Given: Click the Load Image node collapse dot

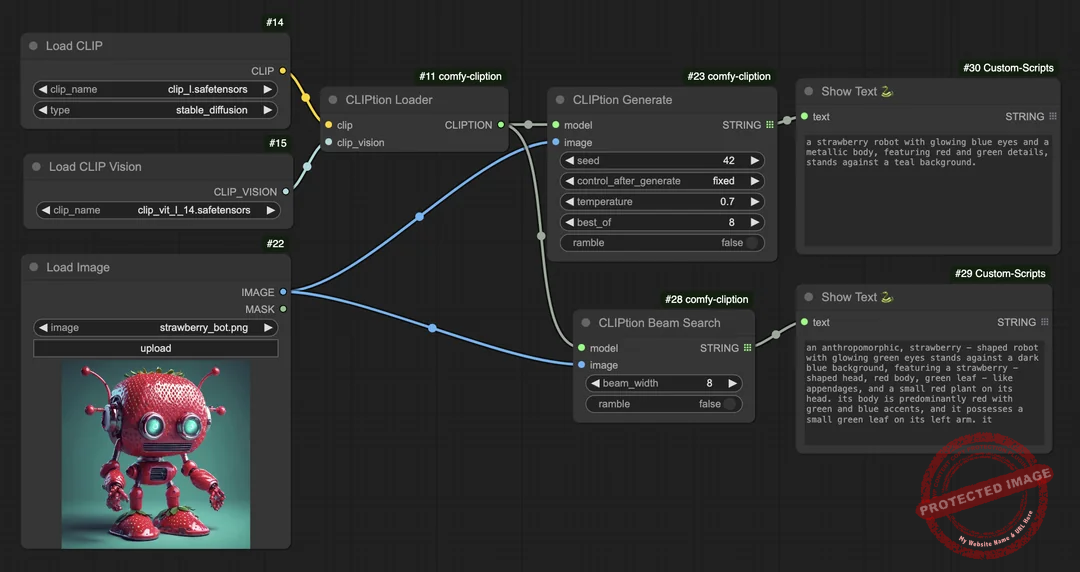Looking at the screenshot, I should pyautogui.click(x=34, y=268).
